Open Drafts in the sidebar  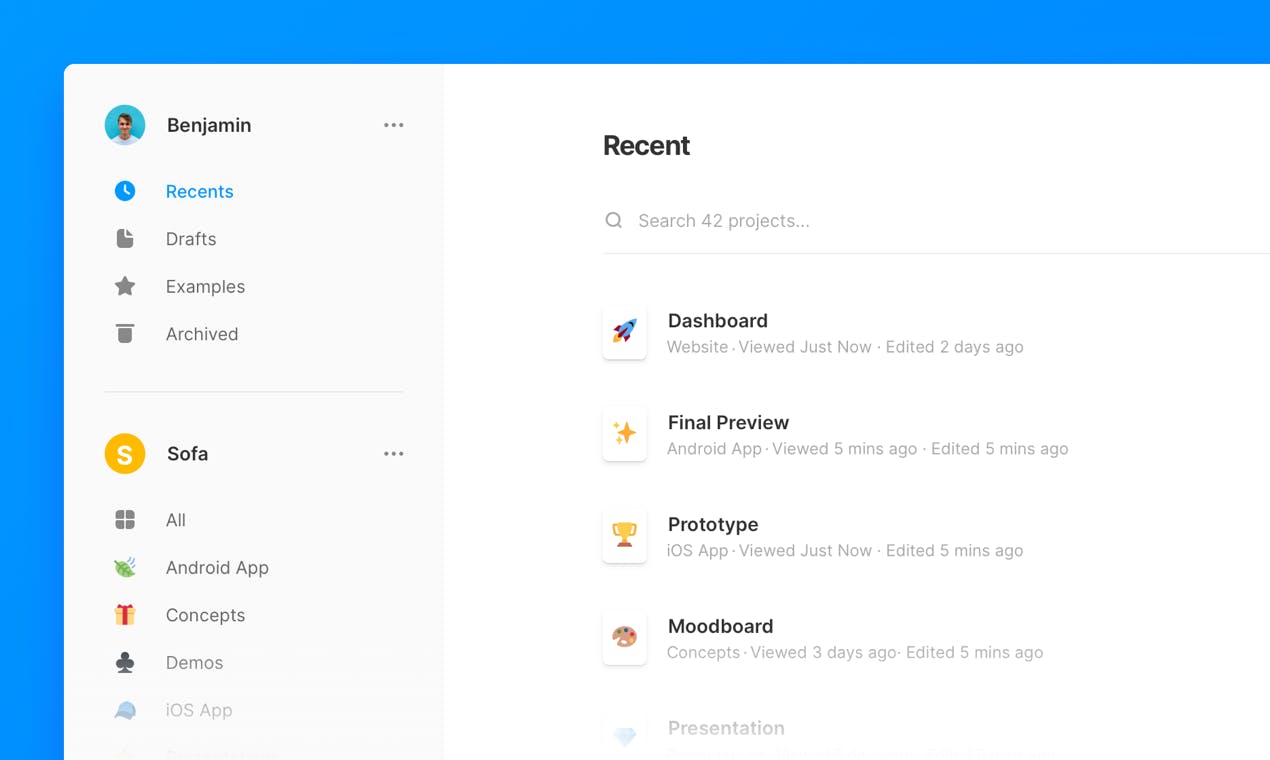tap(191, 239)
